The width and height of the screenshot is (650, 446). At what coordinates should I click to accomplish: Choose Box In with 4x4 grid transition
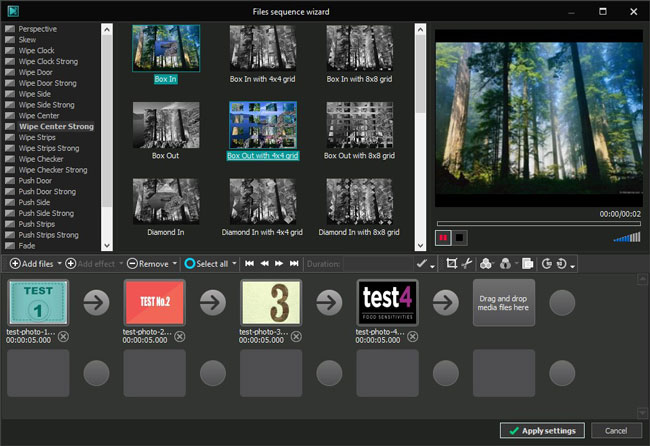click(263, 48)
